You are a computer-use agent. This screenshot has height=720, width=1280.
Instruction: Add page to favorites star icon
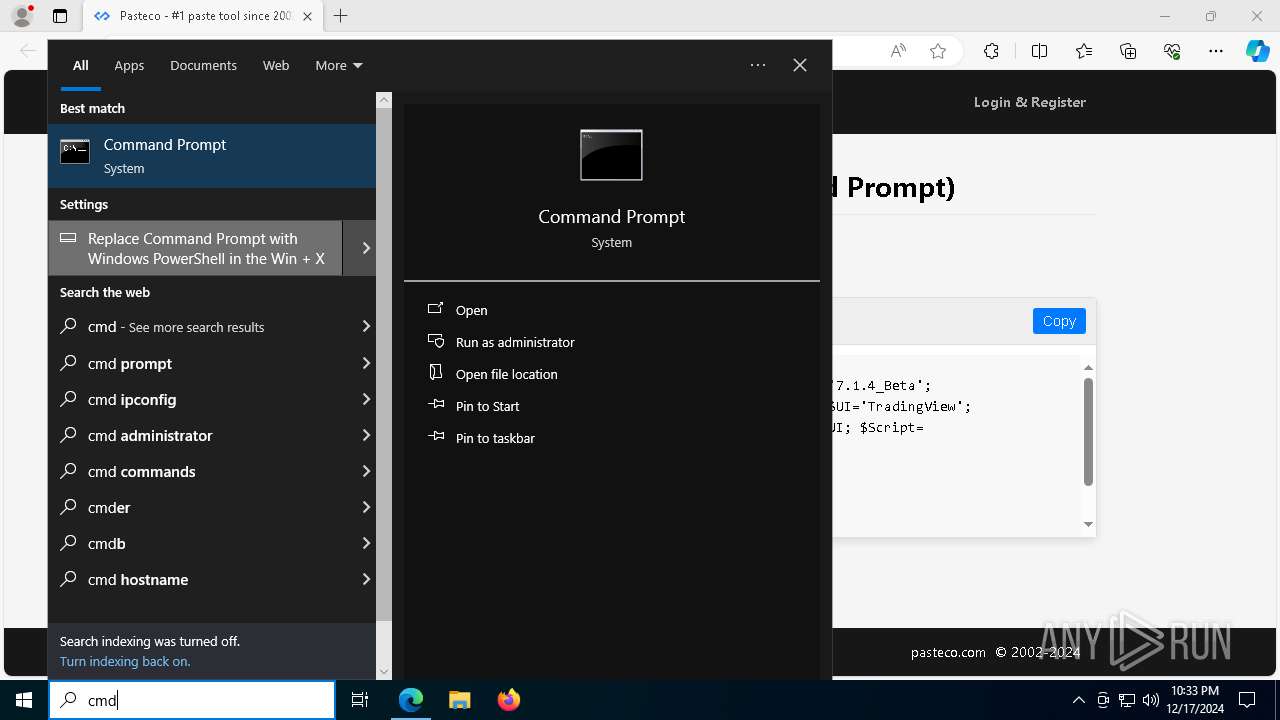(938, 51)
